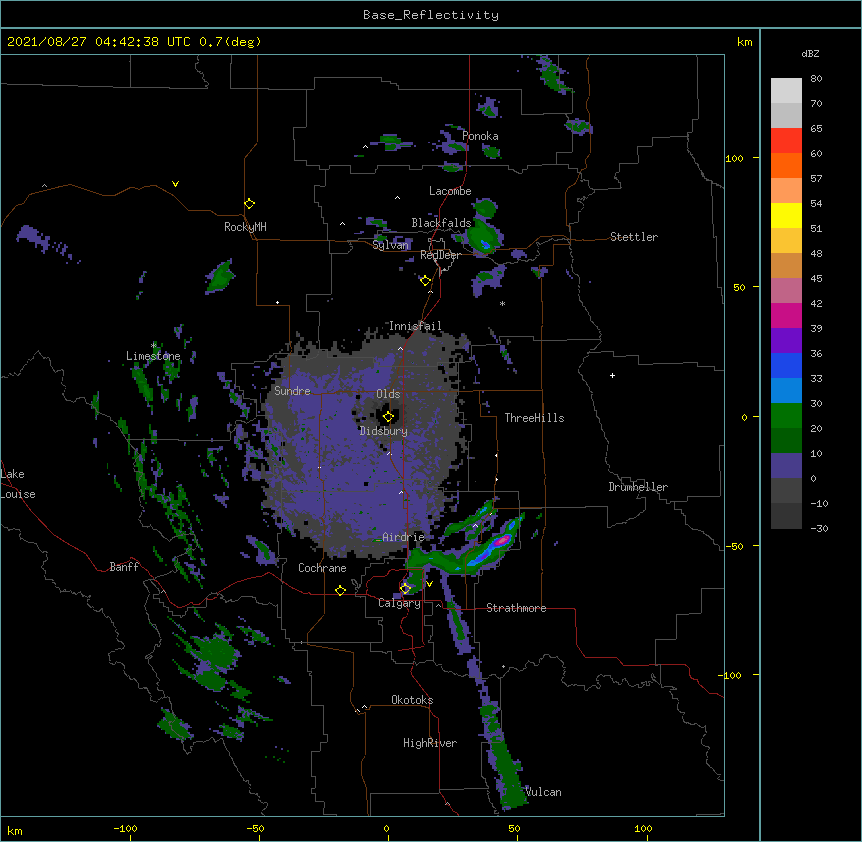Click the RockyMH label

click(x=245, y=227)
